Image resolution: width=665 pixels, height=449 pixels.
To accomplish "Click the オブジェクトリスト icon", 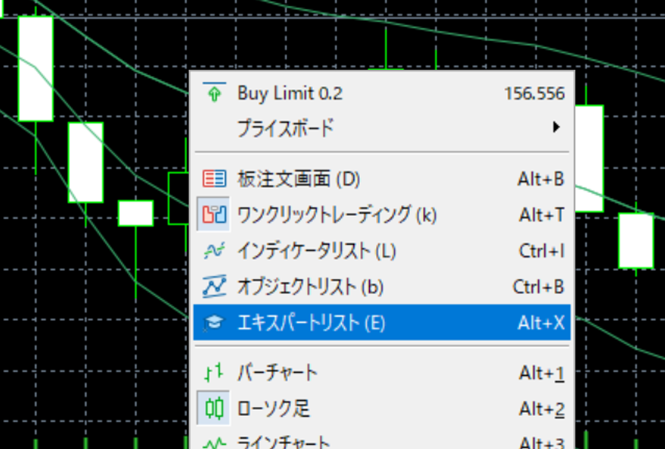I will [x=214, y=286].
